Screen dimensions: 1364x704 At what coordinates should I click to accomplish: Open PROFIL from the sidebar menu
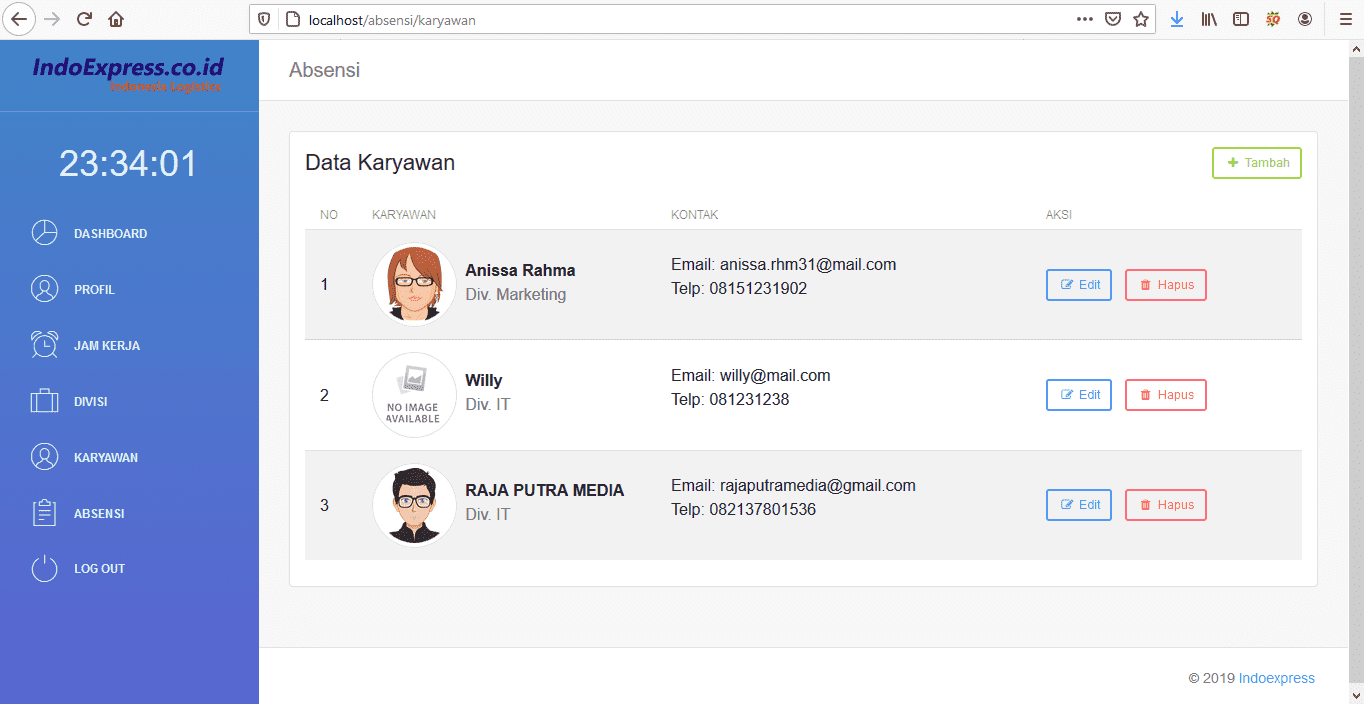click(x=94, y=289)
